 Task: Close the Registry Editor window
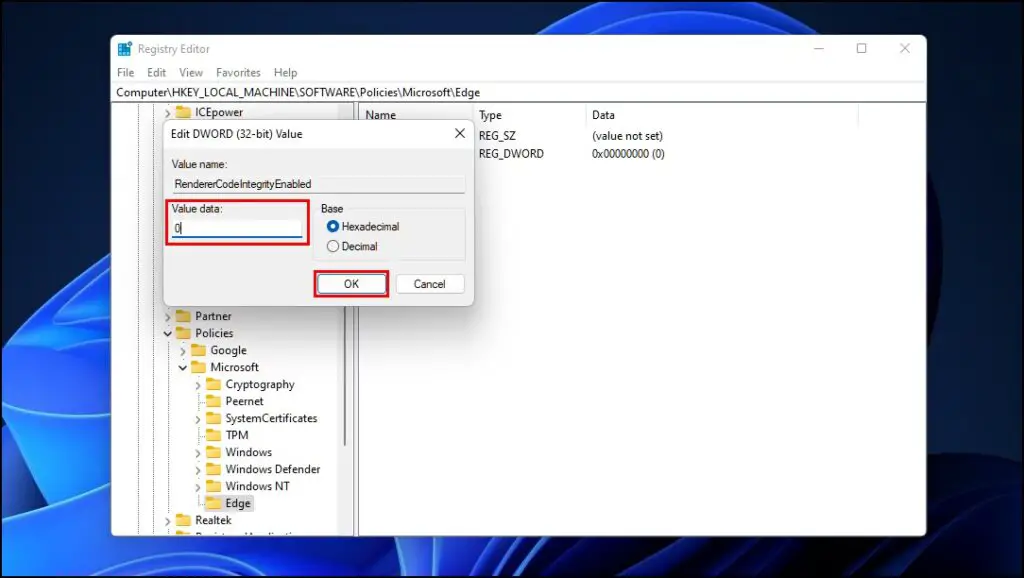[904, 48]
